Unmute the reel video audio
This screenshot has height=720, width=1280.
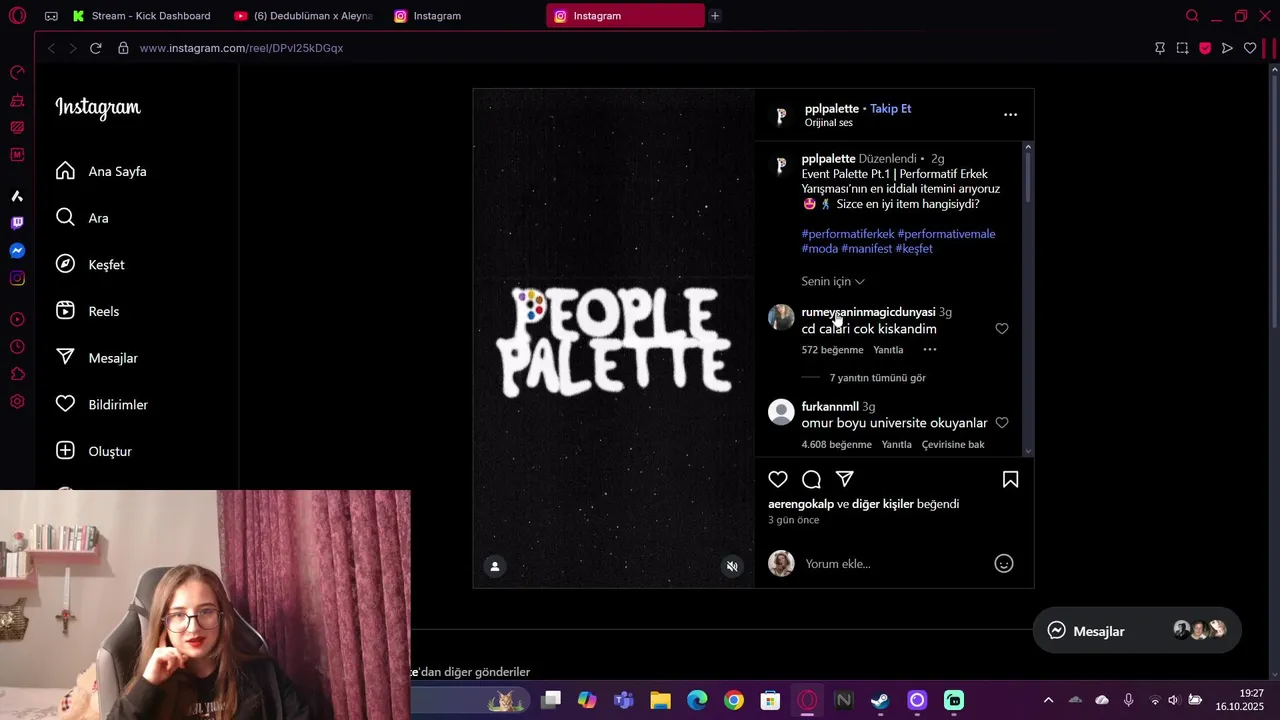point(732,566)
